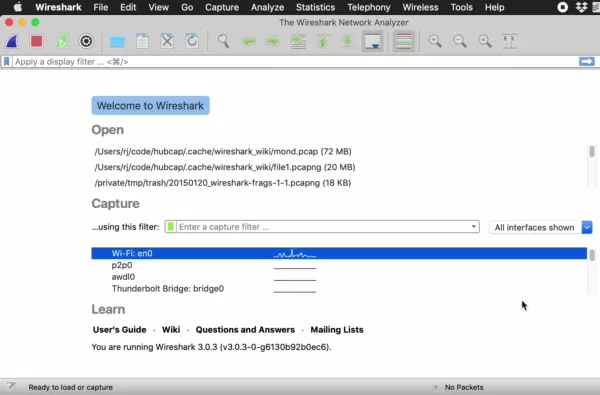
Task: Zoom in on main window text
Action: coord(435,41)
